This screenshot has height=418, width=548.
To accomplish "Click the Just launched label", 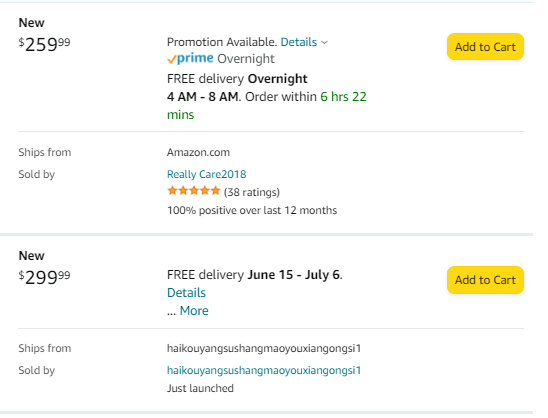I will tap(200, 388).
